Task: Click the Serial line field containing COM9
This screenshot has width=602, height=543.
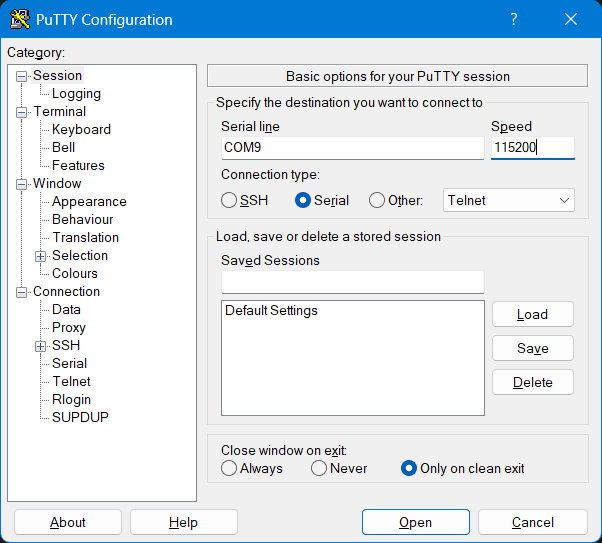Action: 352,148
